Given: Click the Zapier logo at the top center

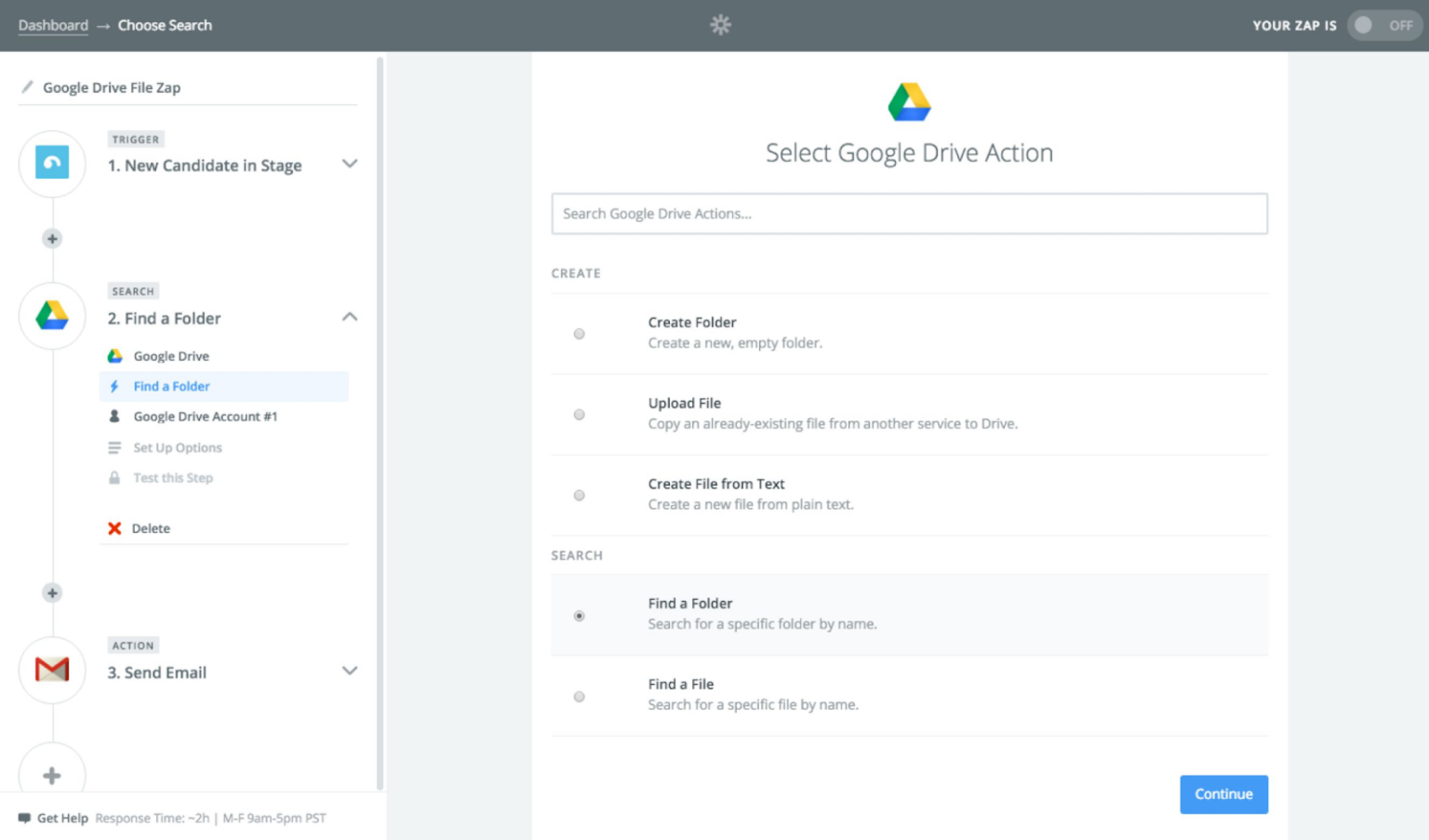Looking at the screenshot, I should tap(720, 25).
